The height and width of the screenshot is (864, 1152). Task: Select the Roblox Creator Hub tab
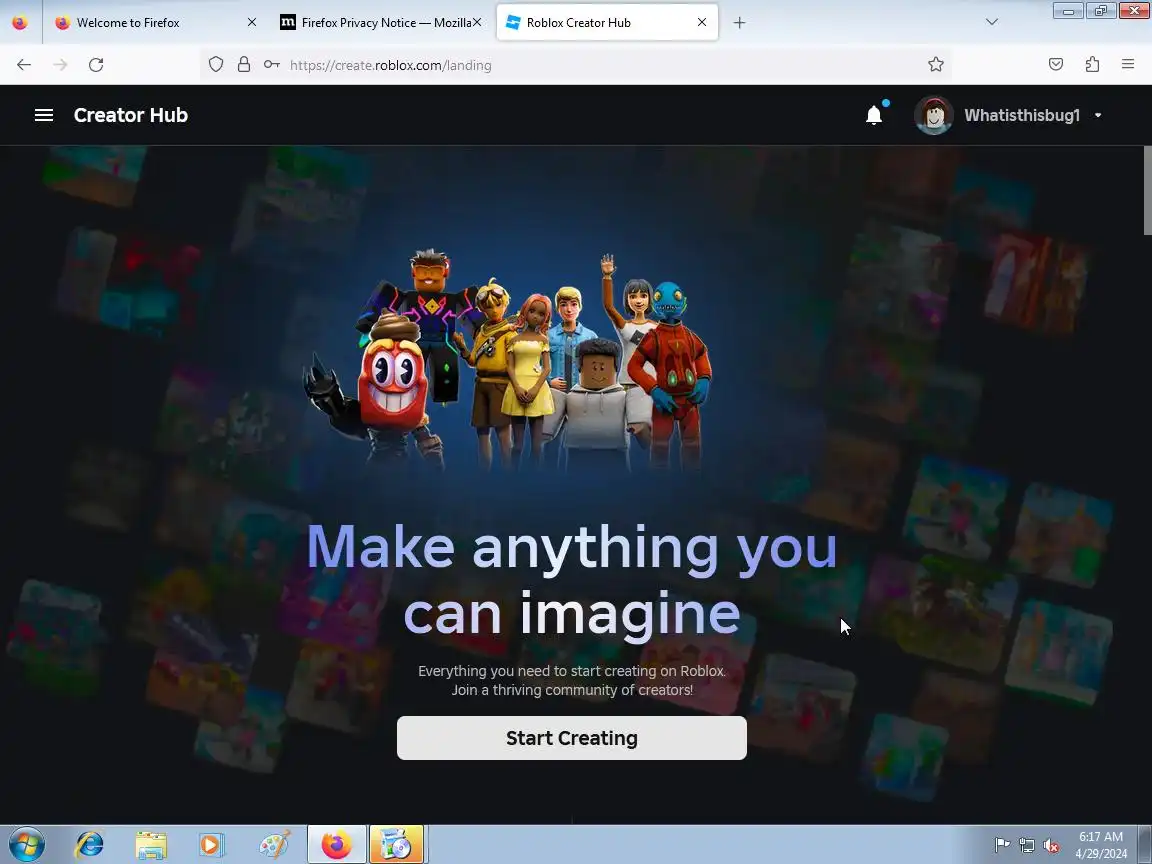point(607,23)
